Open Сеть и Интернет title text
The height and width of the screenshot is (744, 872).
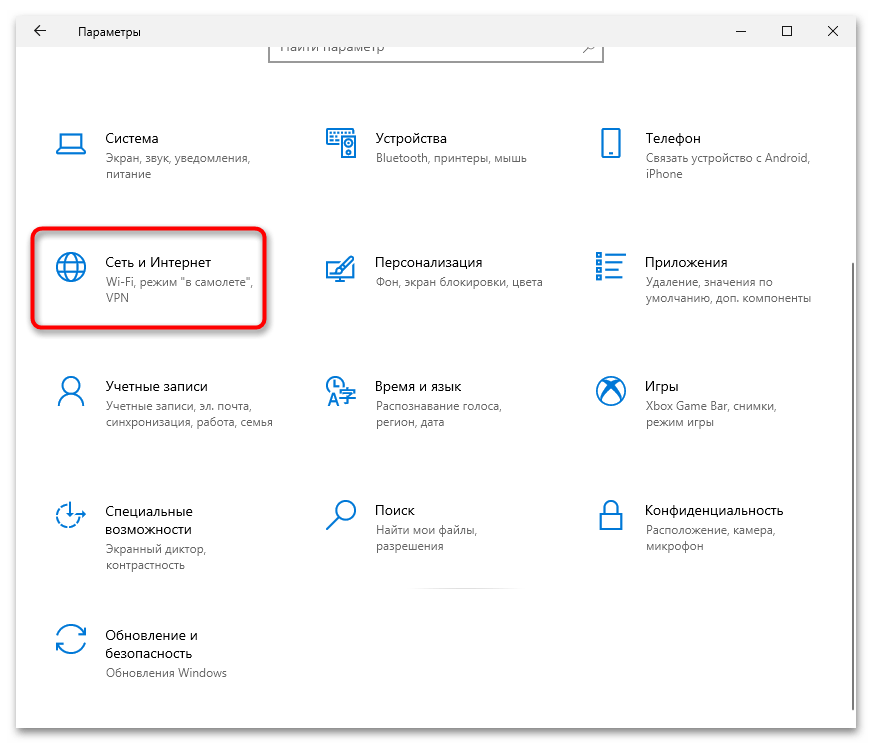[x=158, y=262]
